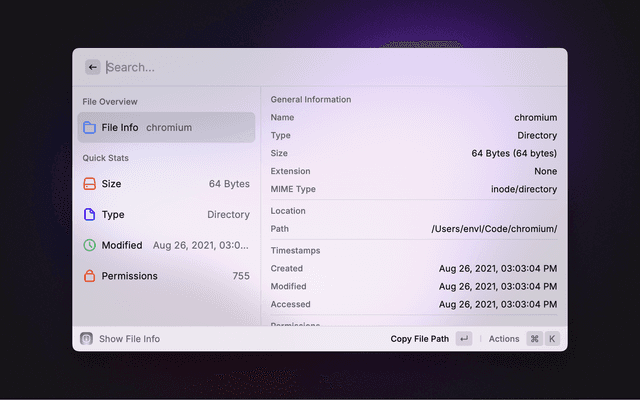Click the Permissions lock icon
The image size is (640, 400).
[89, 276]
